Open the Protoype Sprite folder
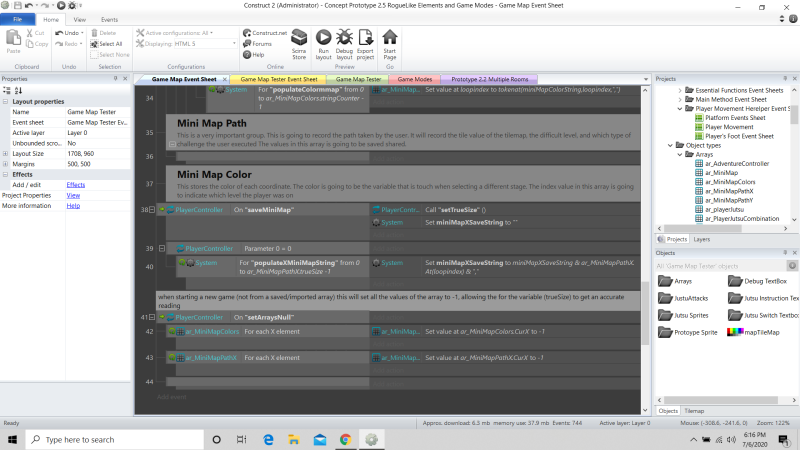Image resolution: width=800 pixels, height=450 pixels. click(x=665, y=332)
